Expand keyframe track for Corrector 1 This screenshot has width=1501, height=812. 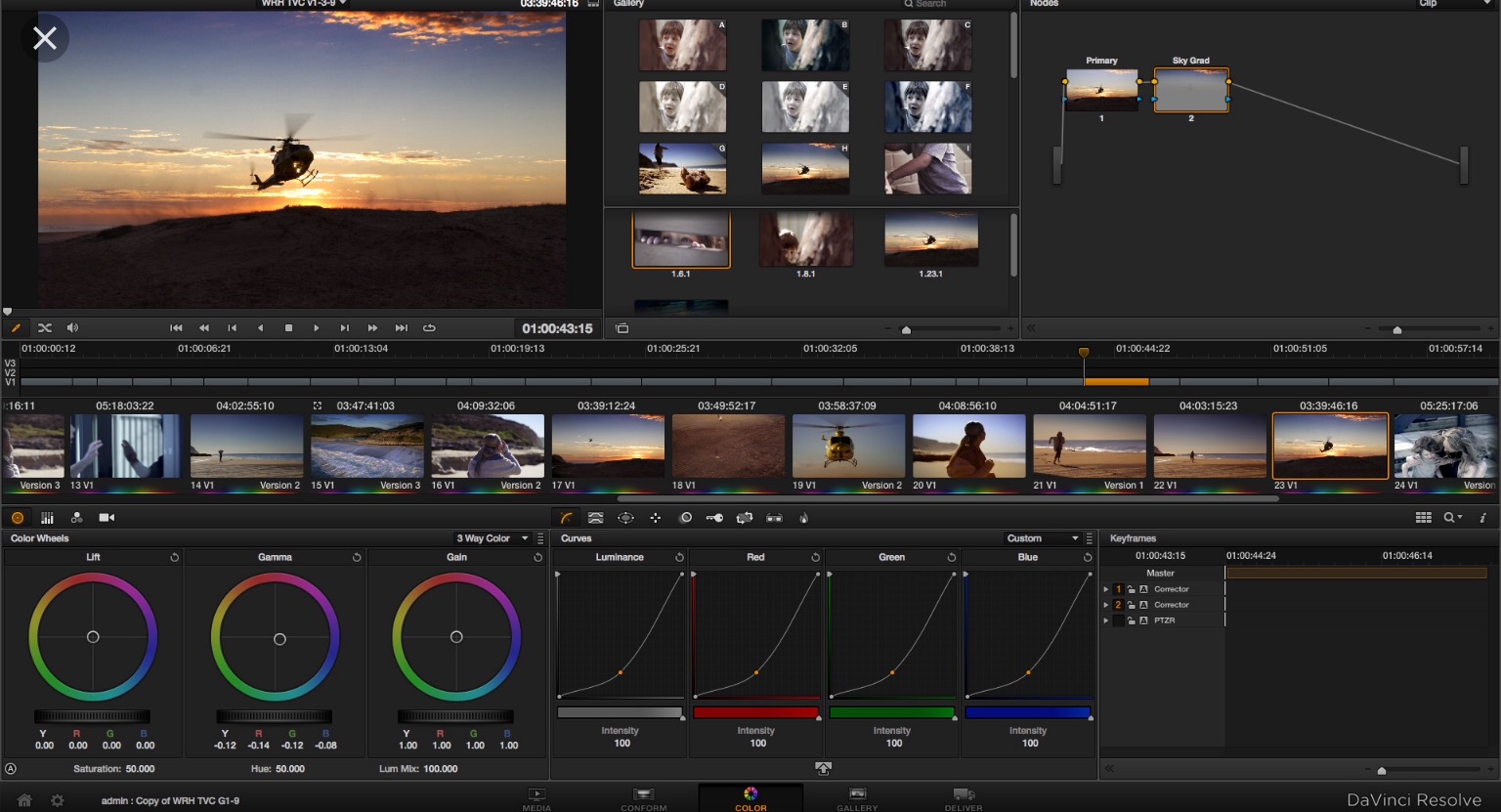click(x=1105, y=588)
